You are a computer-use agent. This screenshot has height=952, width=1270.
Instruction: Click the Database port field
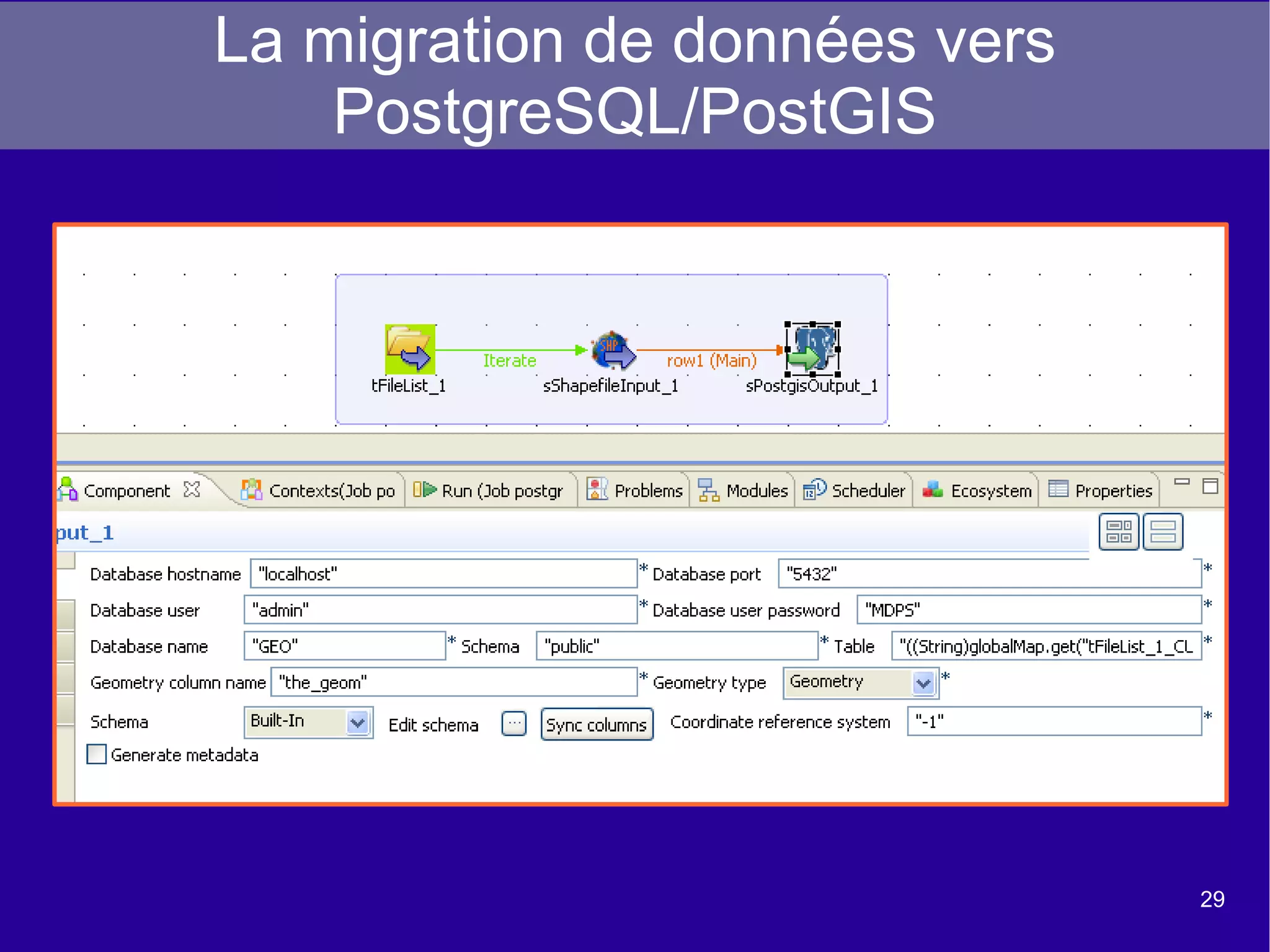point(990,574)
